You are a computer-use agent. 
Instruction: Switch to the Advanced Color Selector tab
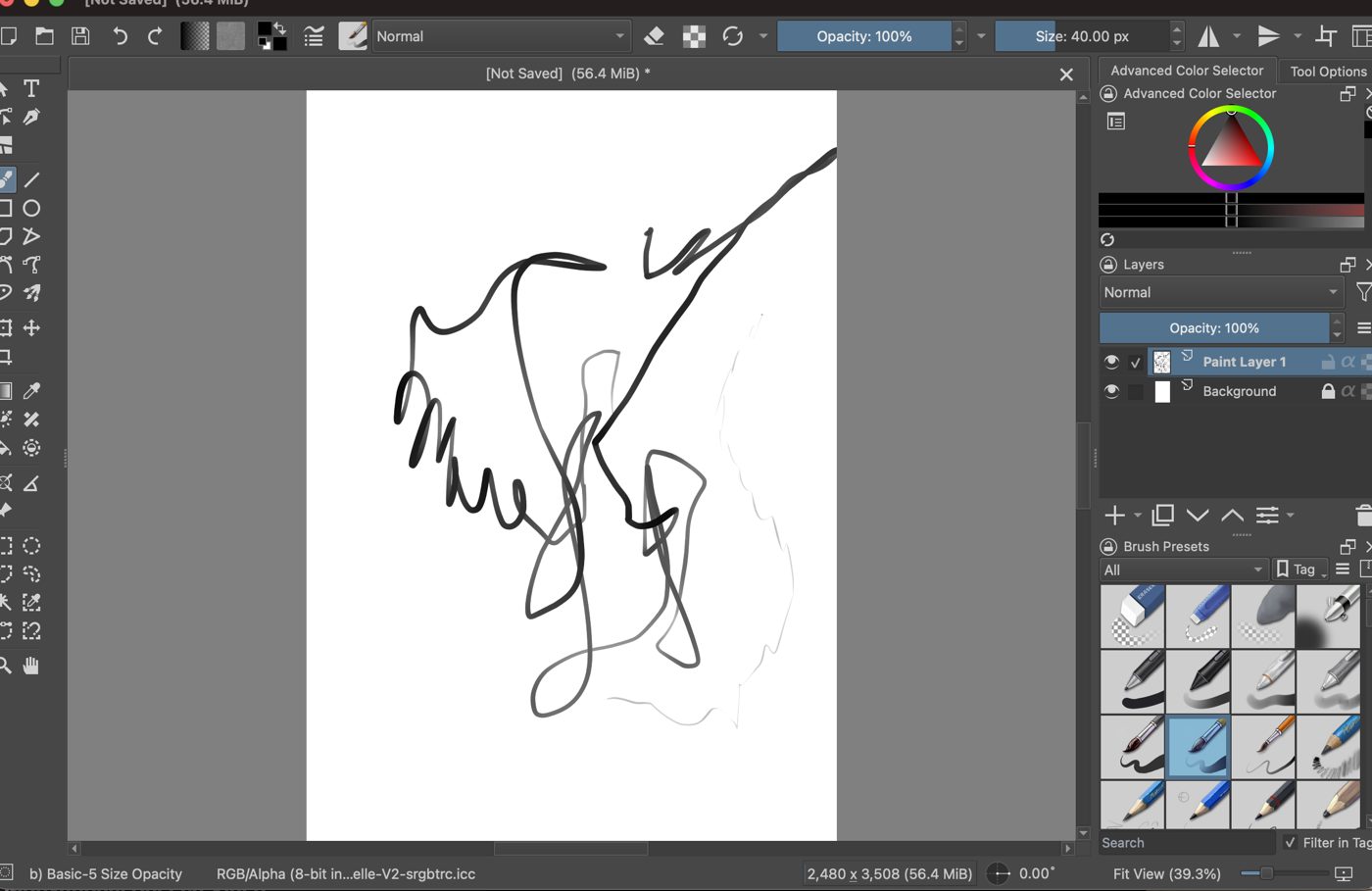click(x=1187, y=71)
